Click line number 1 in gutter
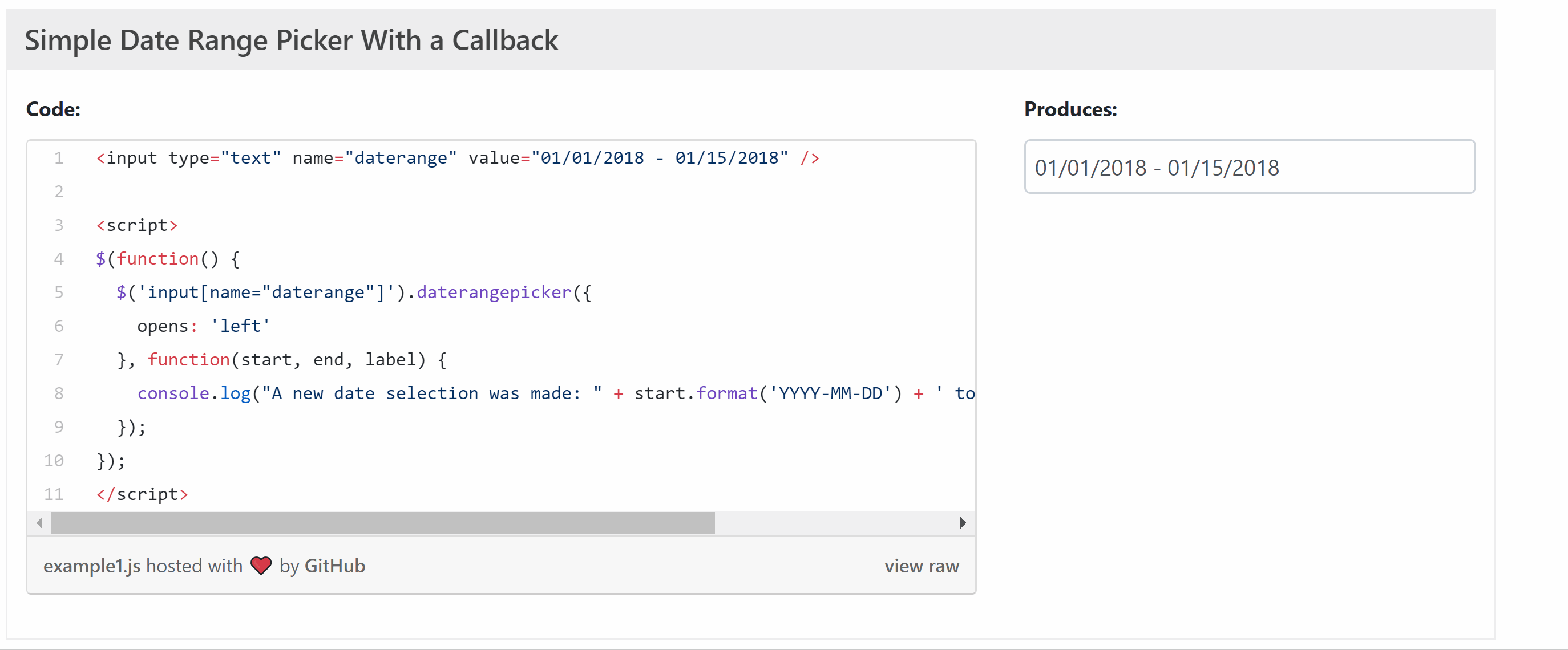Image resolution: width=1568 pixels, height=650 pixels. (x=58, y=158)
